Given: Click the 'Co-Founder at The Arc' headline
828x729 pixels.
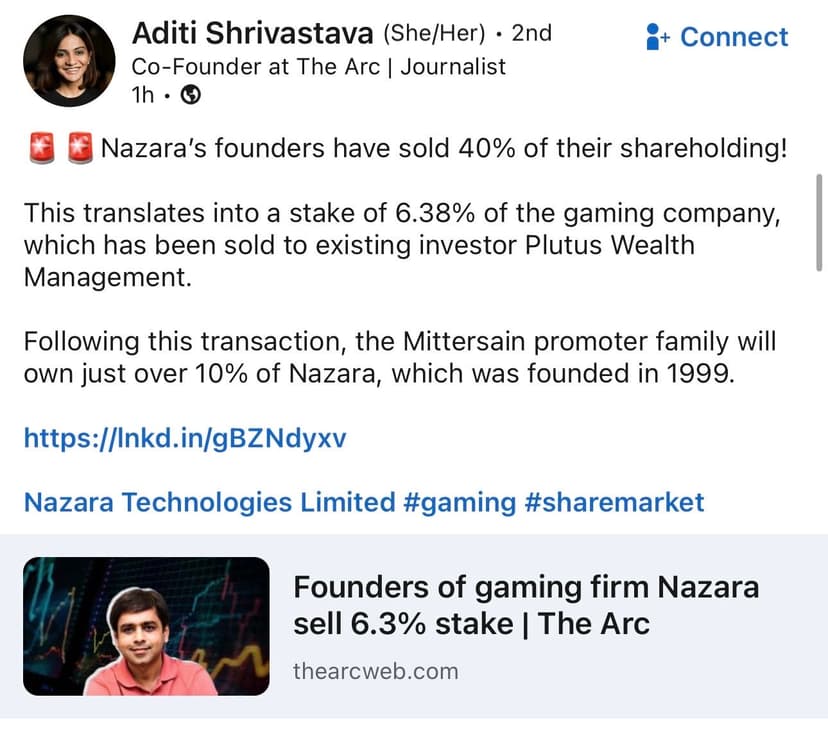Looking at the screenshot, I should (318, 67).
